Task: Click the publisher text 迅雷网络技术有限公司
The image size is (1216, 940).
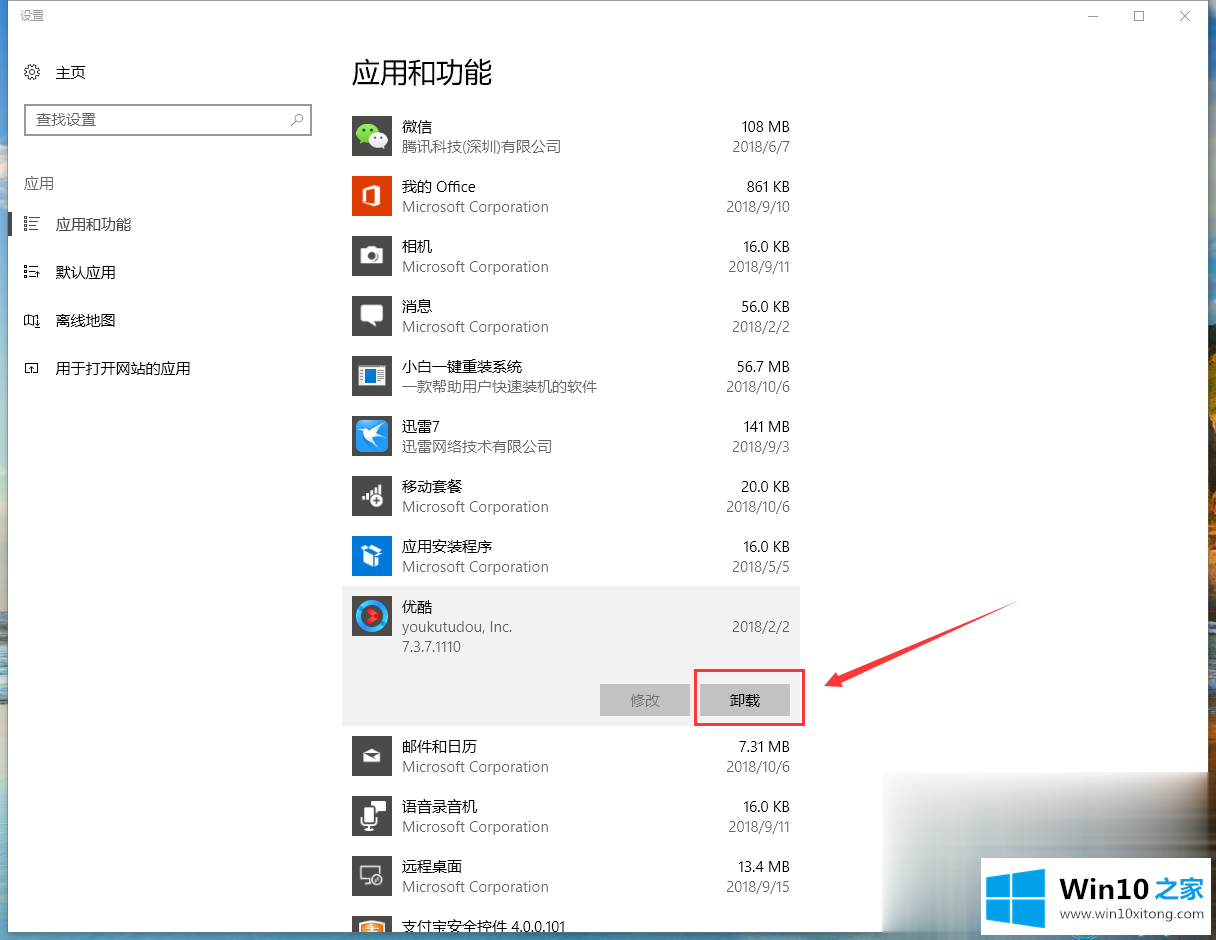Action: [x=477, y=446]
